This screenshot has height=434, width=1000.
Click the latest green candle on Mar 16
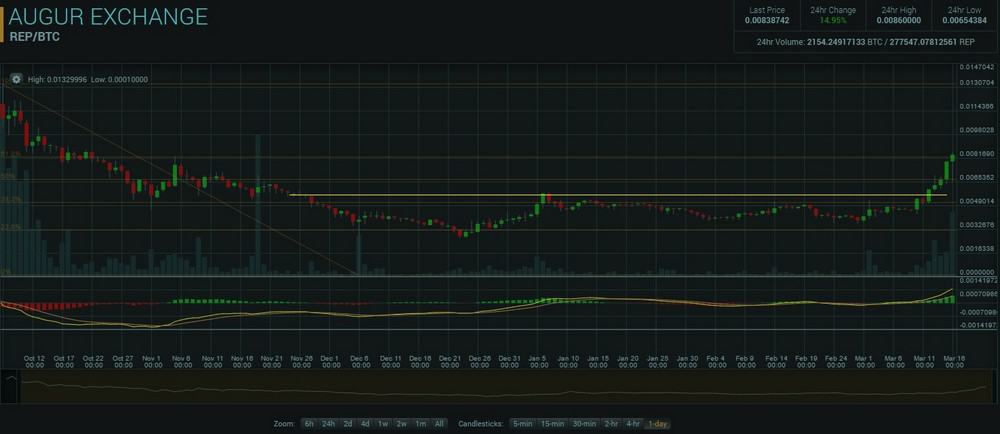953,157
